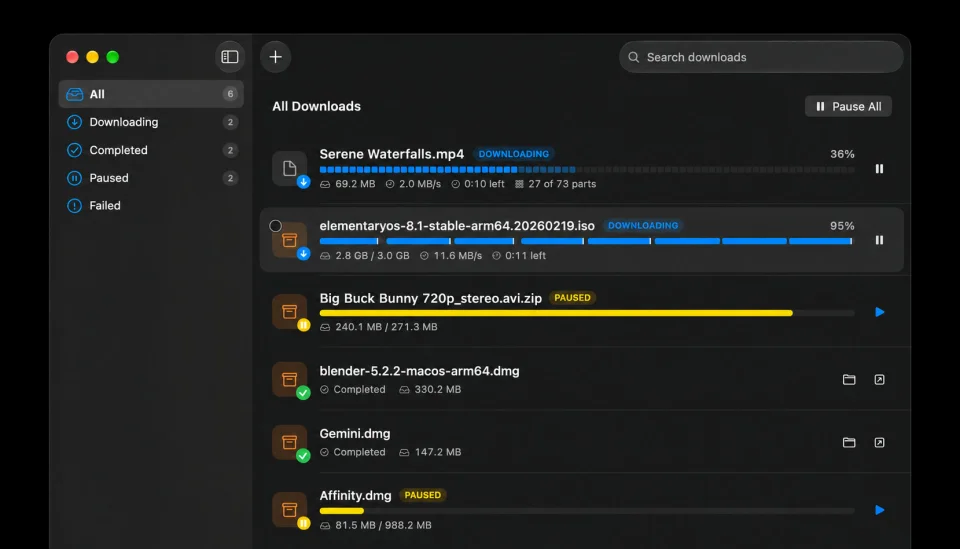Click the 36% progress value

(x=842, y=154)
